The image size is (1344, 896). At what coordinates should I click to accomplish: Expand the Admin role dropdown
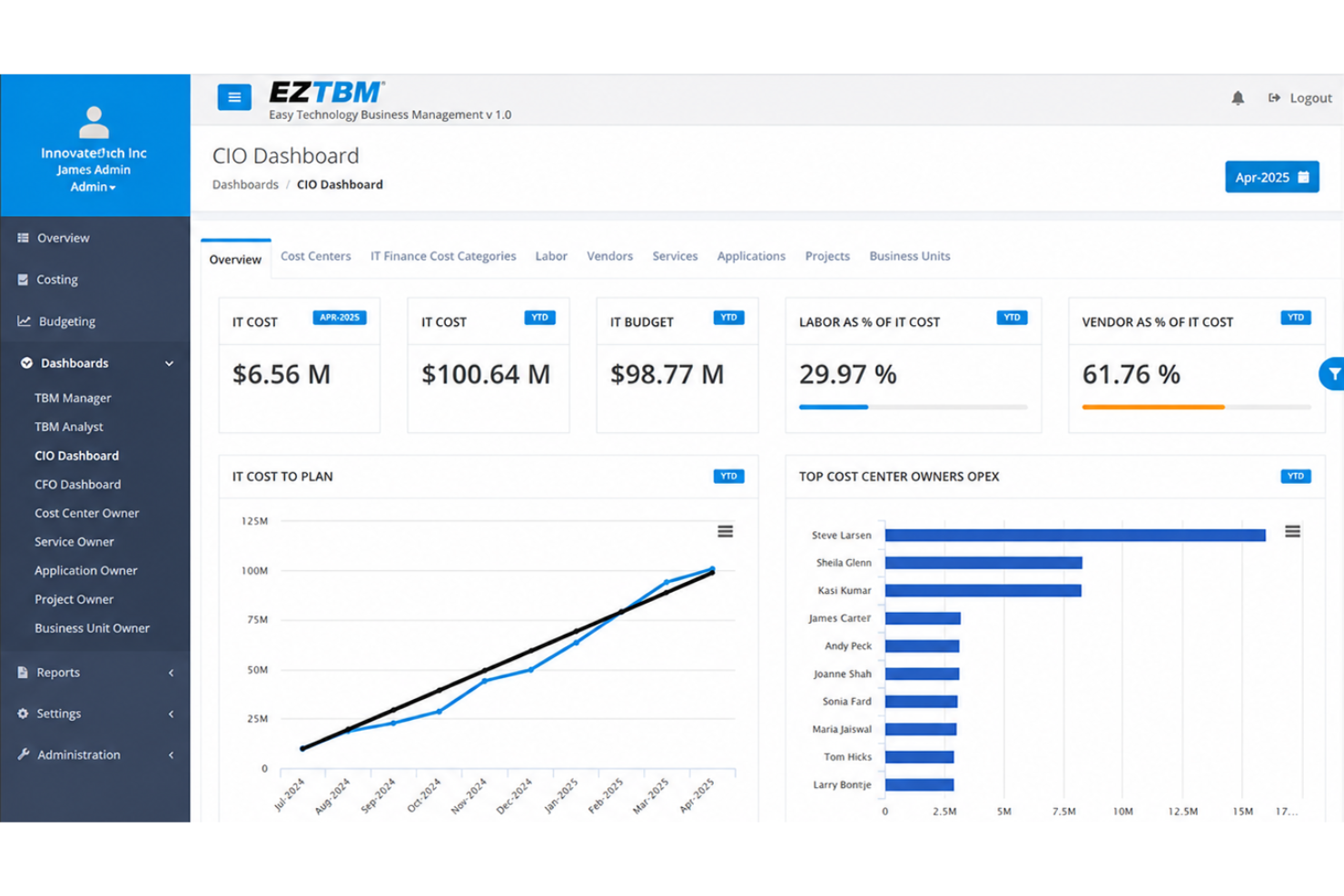[94, 187]
